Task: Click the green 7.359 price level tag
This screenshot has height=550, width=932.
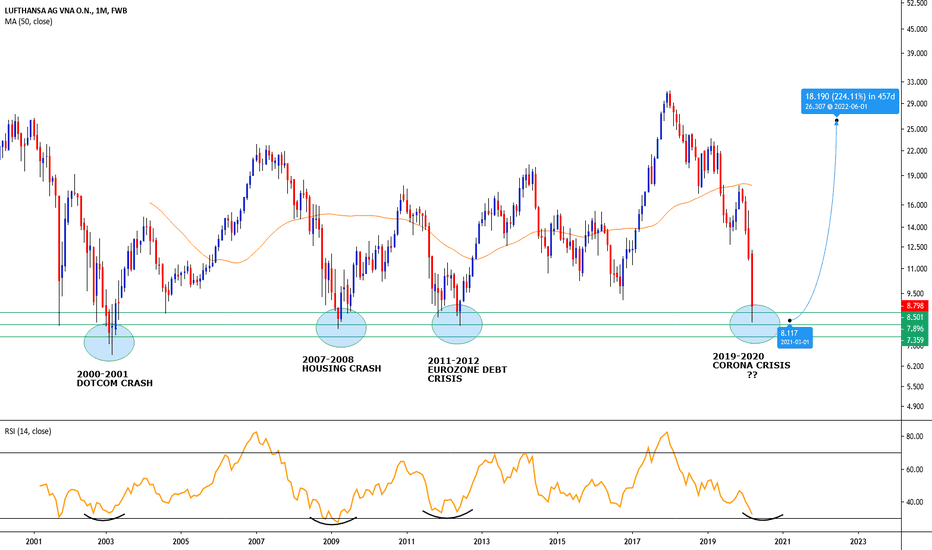Action: tap(915, 340)
